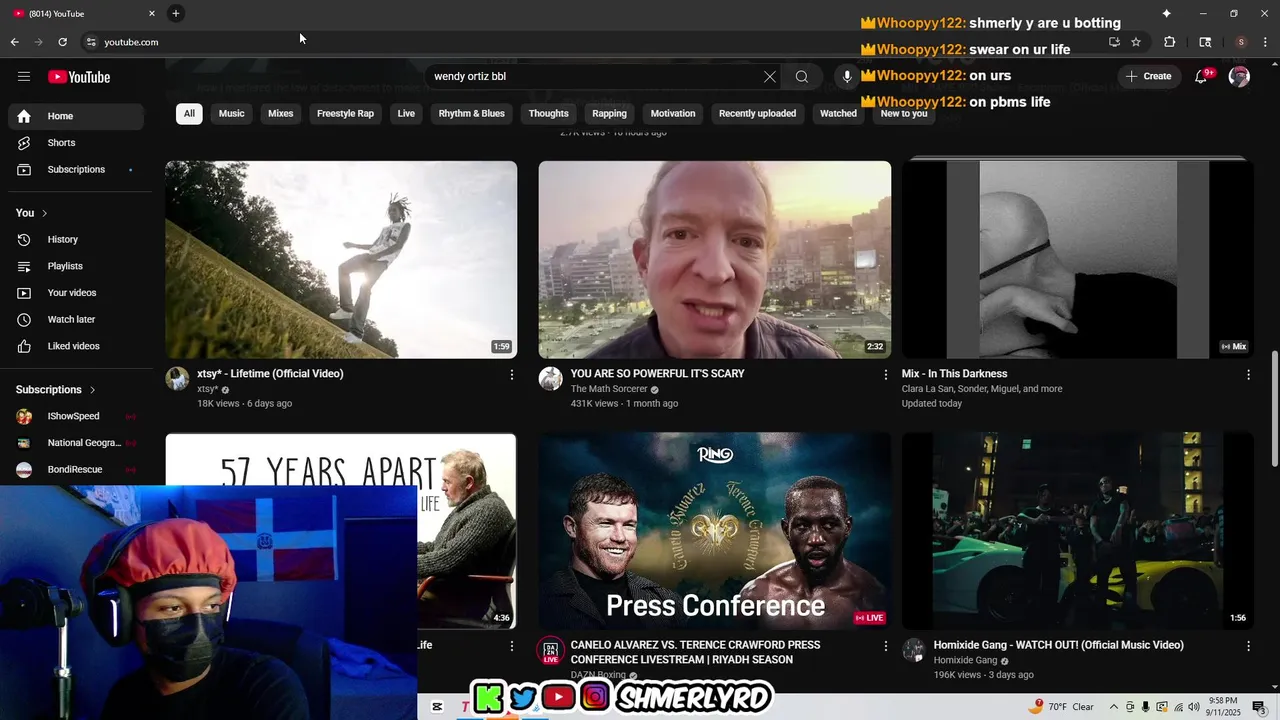This screenshot has width=1280, height=720.
Task: Bookmark this page with the star icon
Action: click(1136, 42)
